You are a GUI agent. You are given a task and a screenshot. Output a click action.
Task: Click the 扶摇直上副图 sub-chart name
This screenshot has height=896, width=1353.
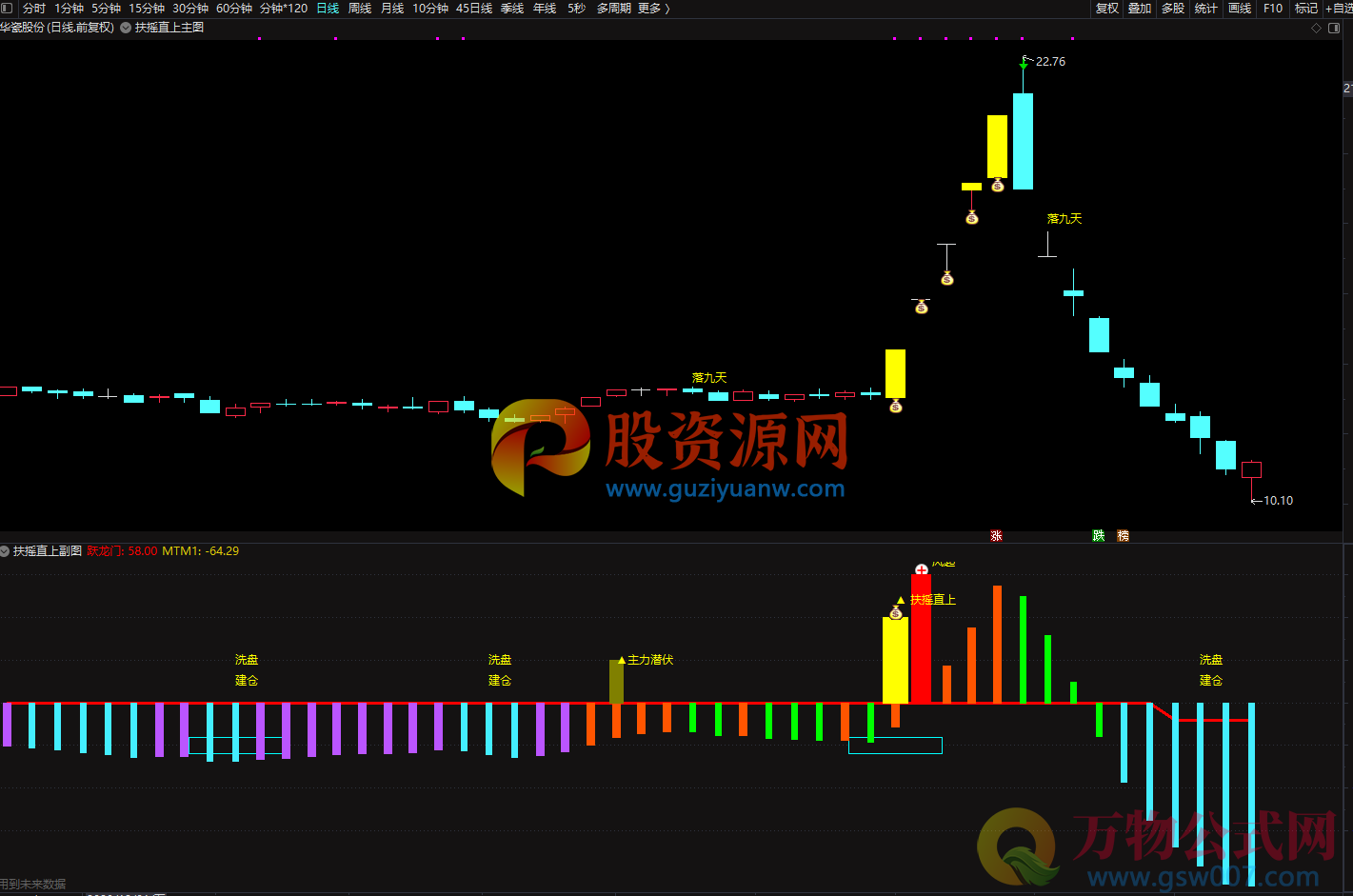pos(48,550)
